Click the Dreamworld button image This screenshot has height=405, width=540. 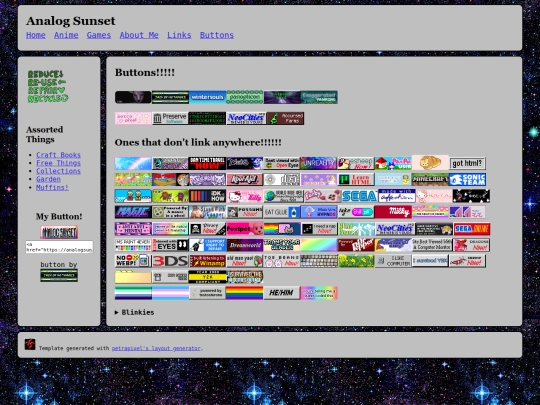point(245,245)
